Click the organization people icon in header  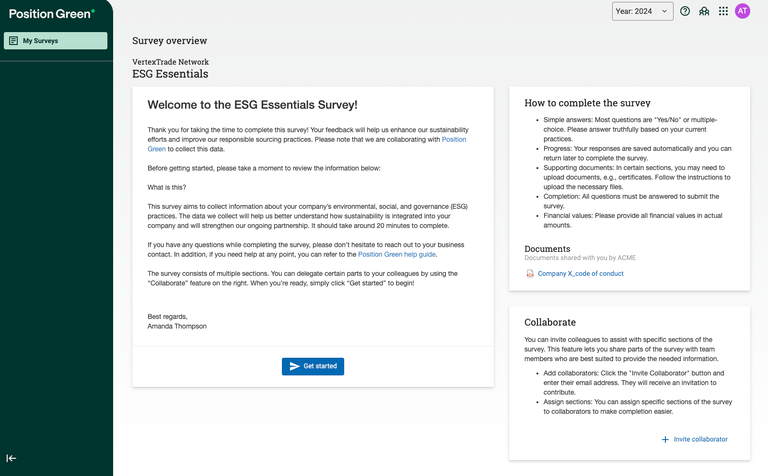(x=704, y=11)
